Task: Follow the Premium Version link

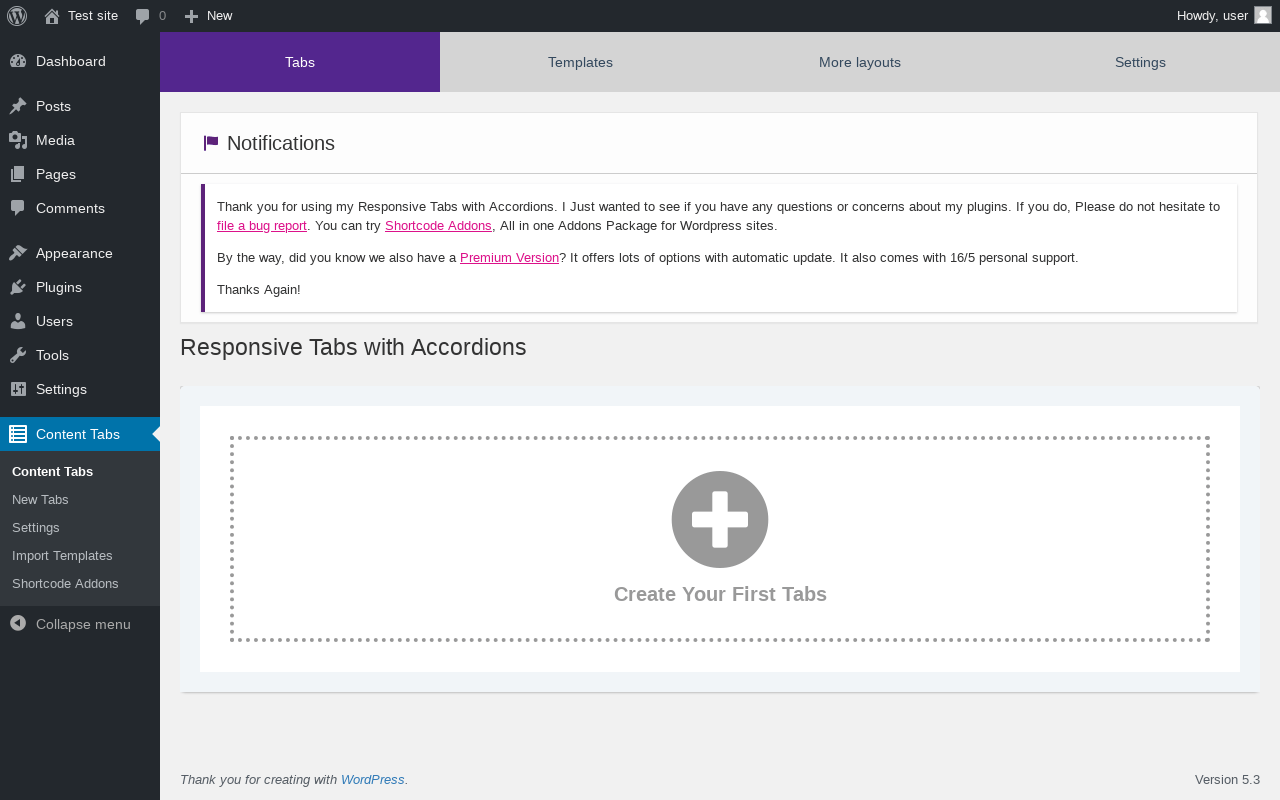Action: click(509, 258)
